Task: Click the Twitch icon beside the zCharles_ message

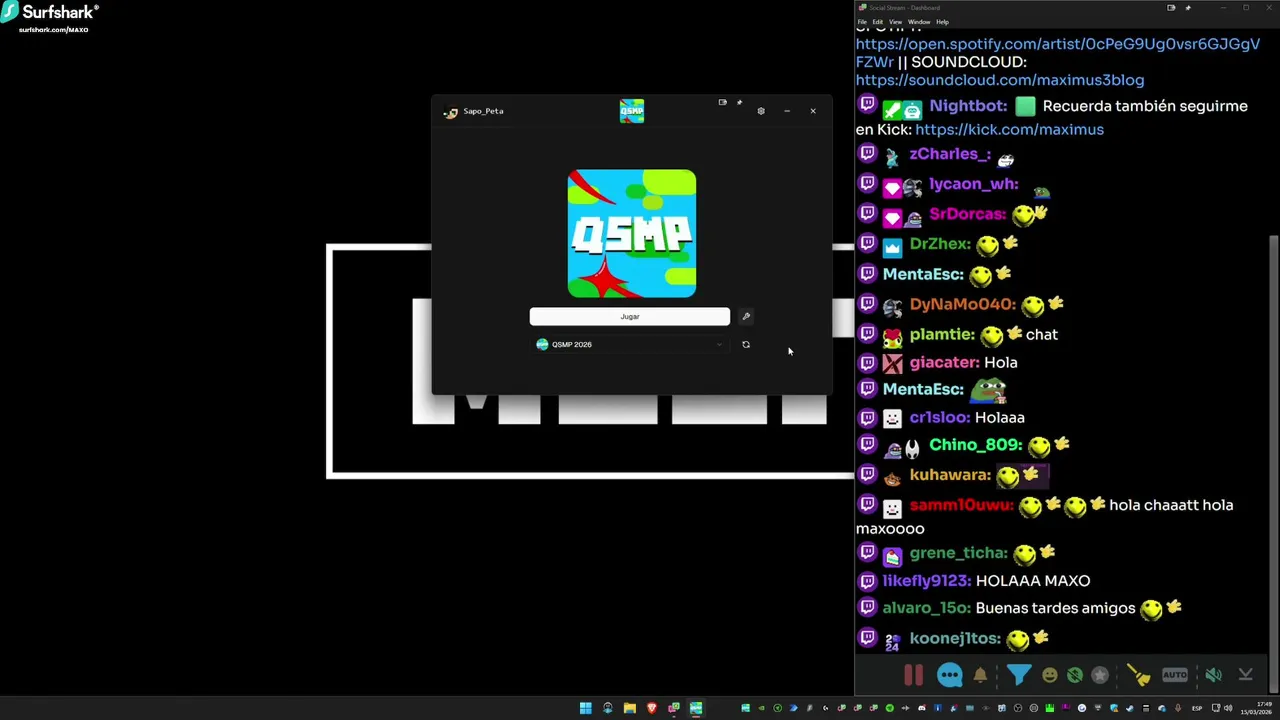Action: coord(867,154)
